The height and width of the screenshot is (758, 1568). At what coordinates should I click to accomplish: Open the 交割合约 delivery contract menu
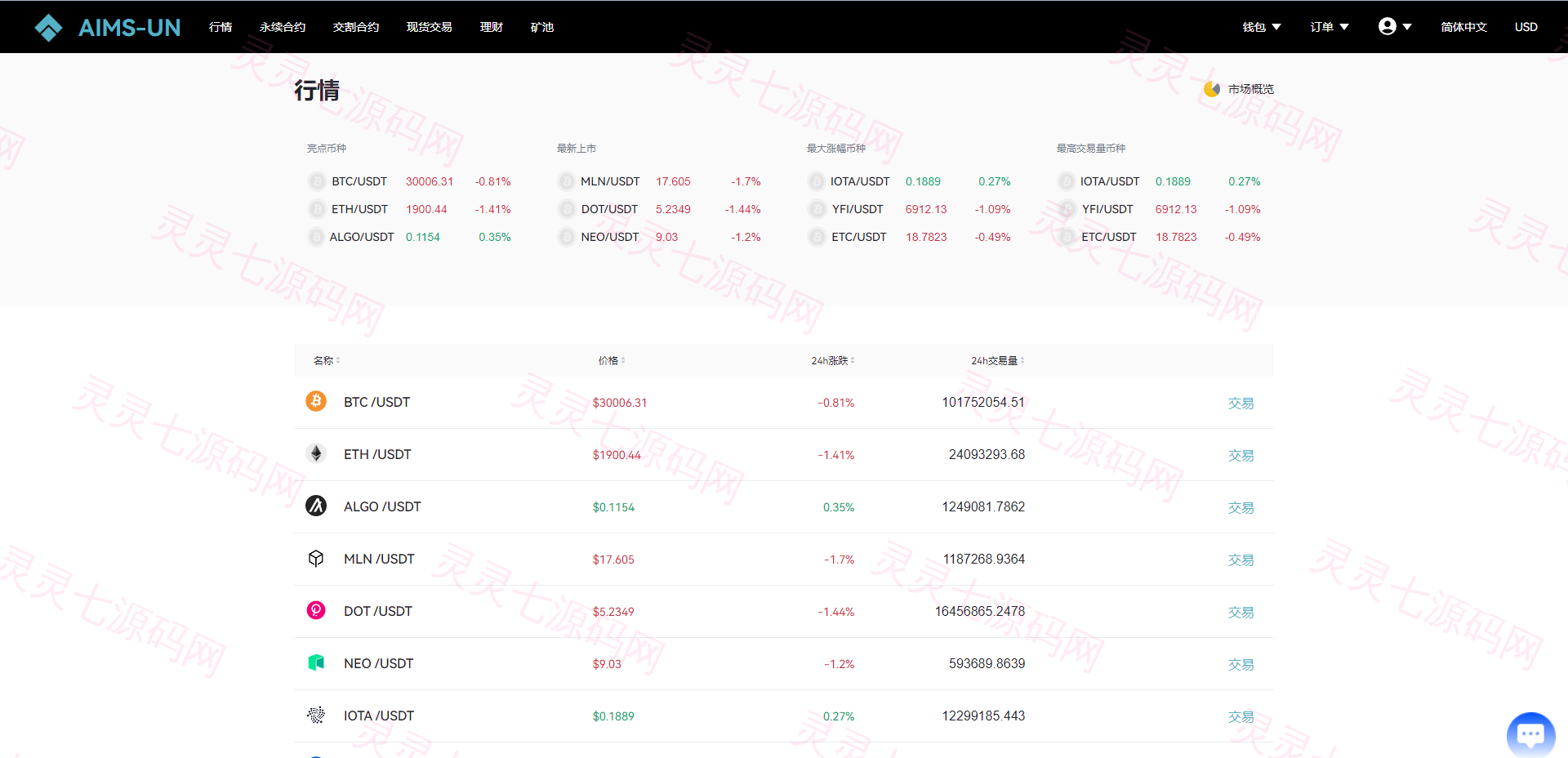click(x=356, y=27)
